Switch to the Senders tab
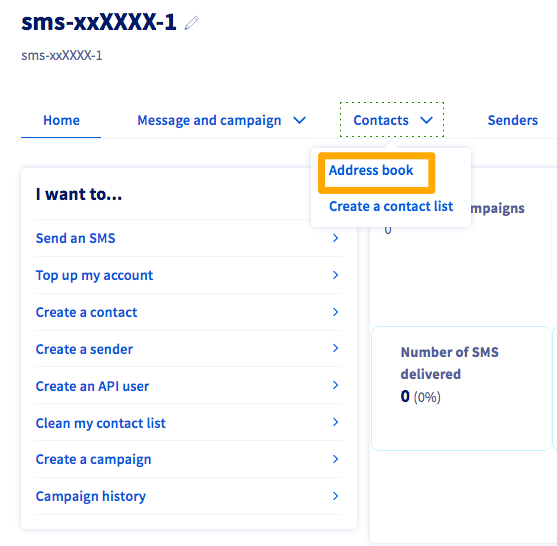 click(x=512, y=120)
